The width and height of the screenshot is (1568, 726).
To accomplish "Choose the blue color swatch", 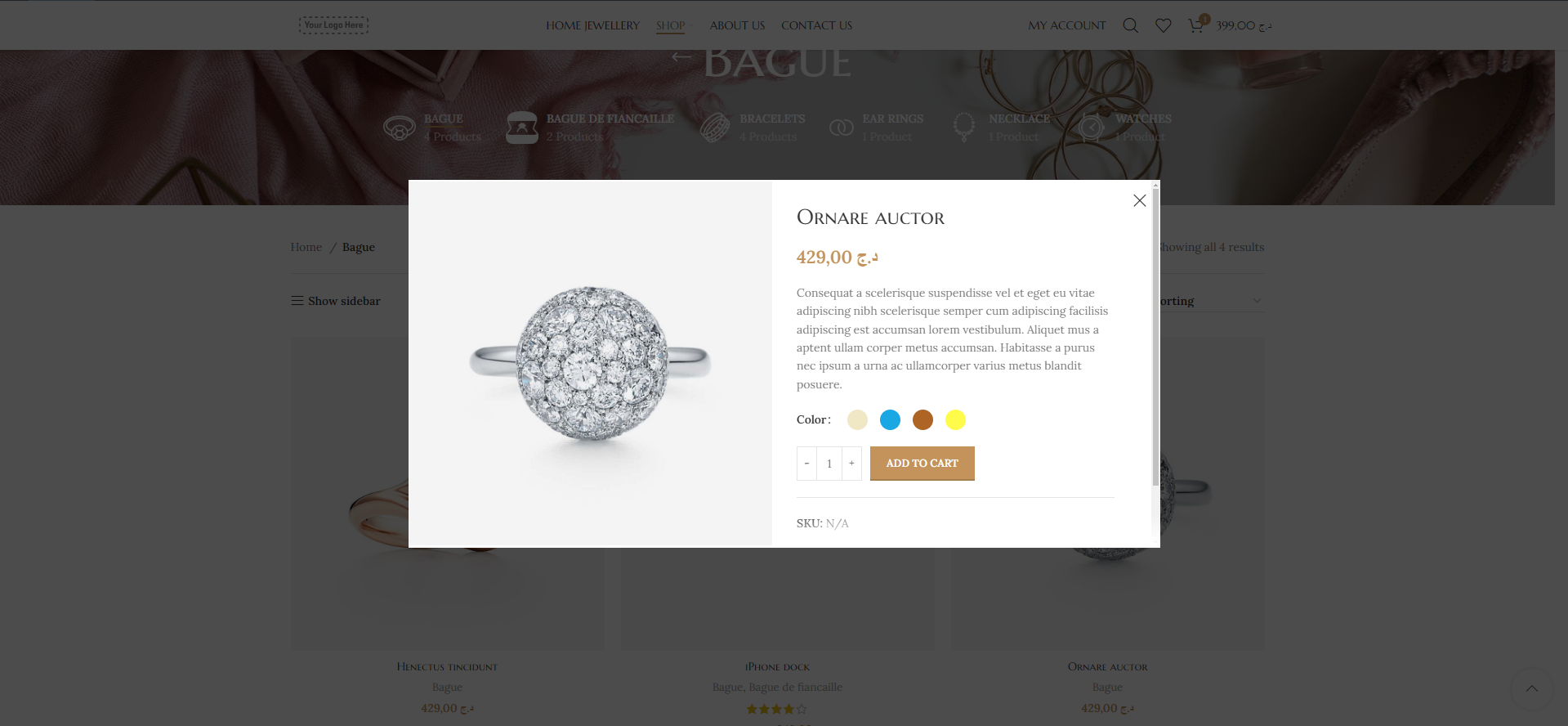I will tap(890, 419).
